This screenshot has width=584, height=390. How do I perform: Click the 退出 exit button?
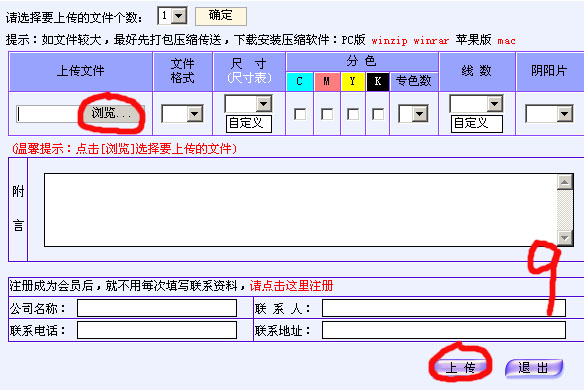(534, 368)
